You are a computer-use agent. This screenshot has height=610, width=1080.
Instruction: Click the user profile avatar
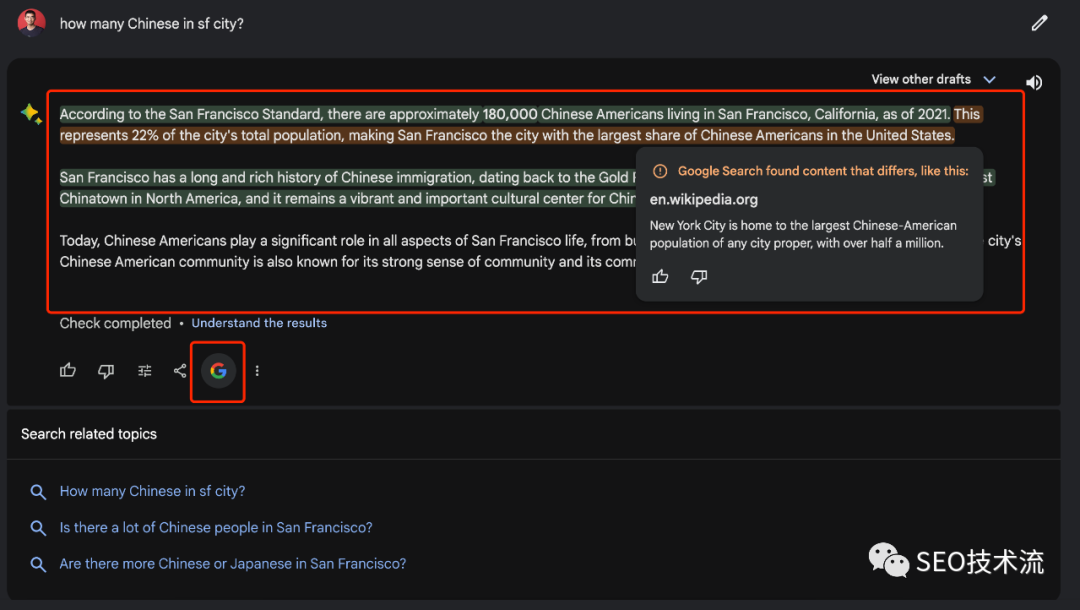pos(31,22)
